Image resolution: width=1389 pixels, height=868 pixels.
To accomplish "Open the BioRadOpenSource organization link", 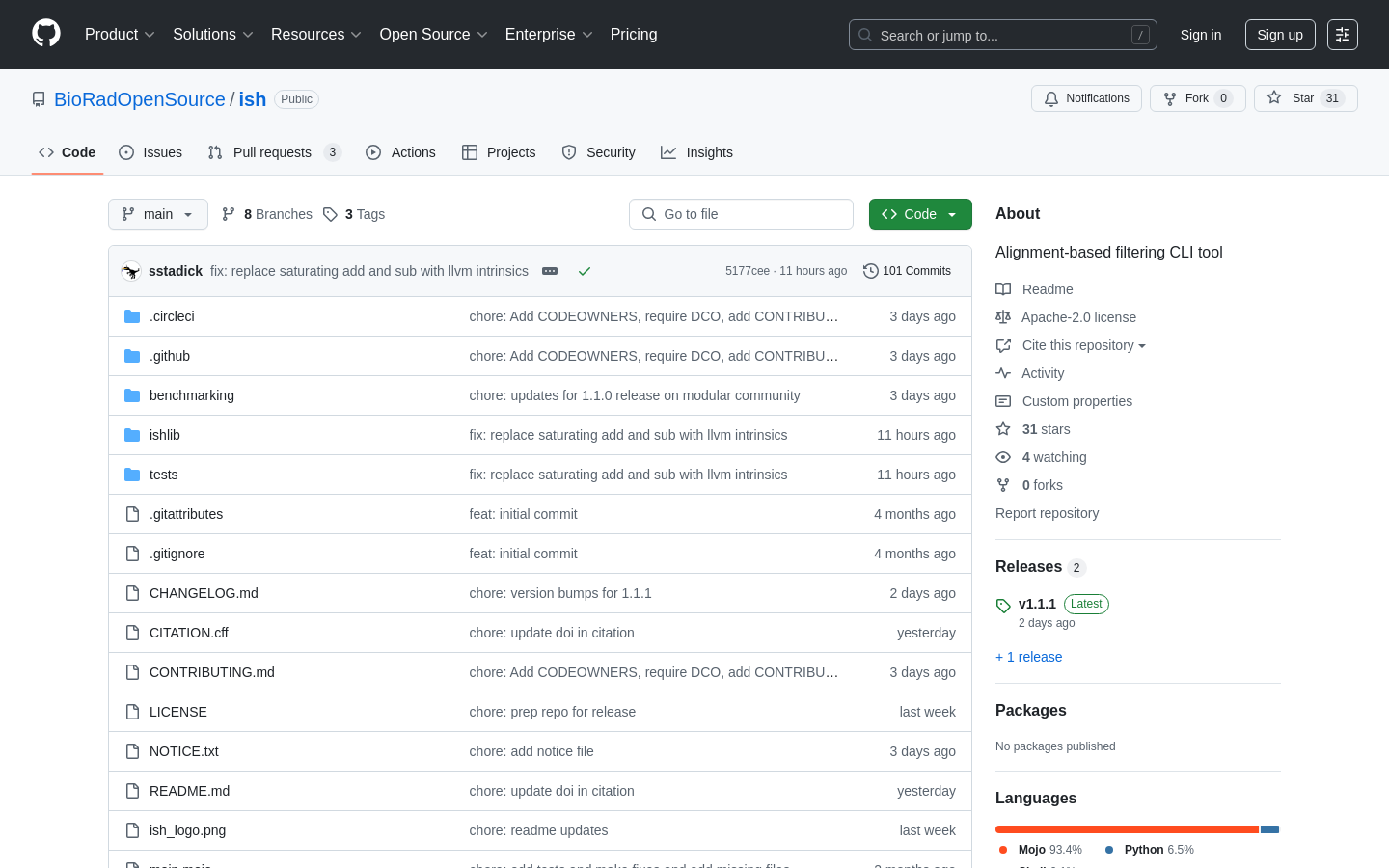I will (x=140, y=99).
